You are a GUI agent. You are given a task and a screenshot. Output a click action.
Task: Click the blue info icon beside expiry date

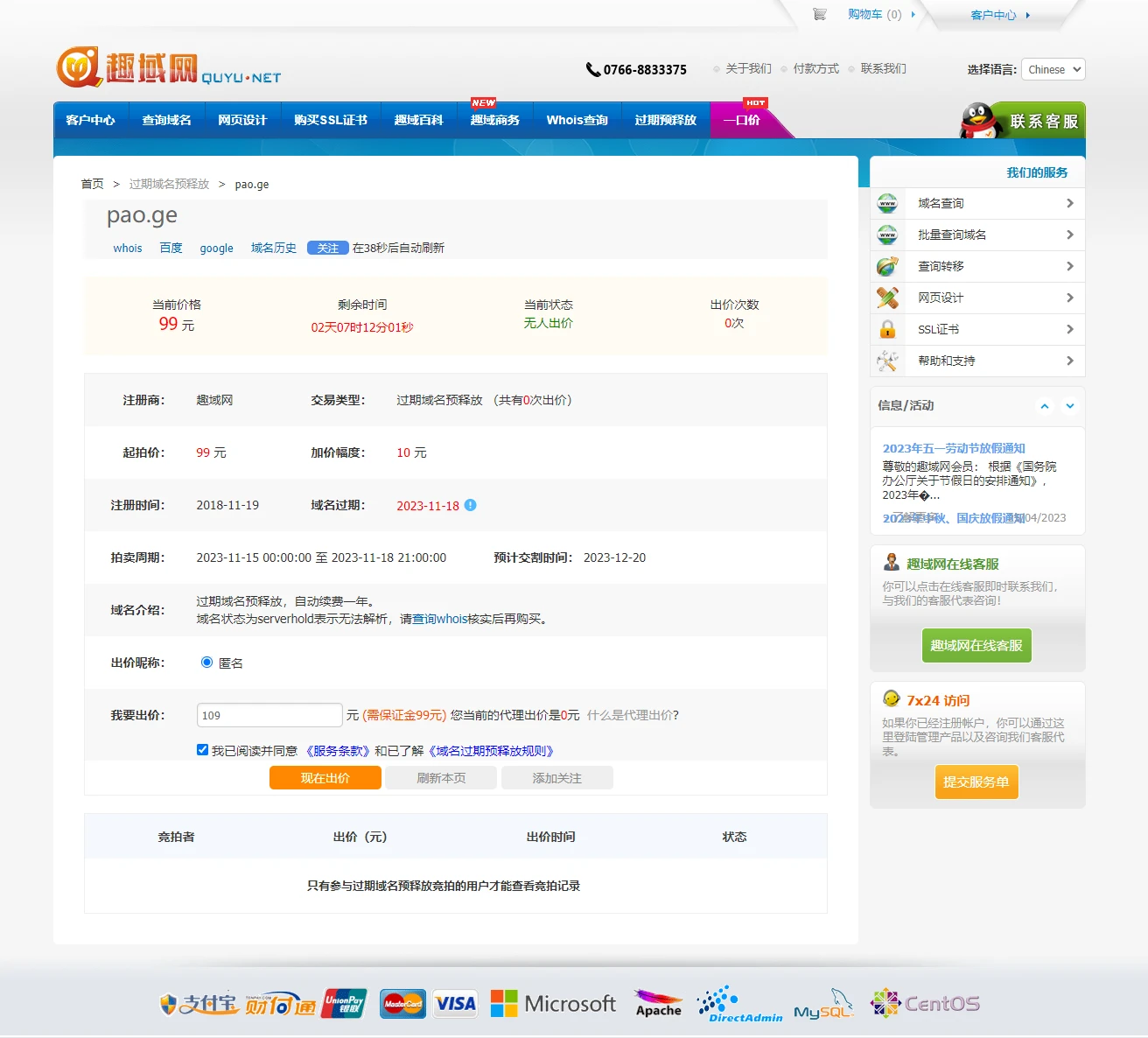470,505
